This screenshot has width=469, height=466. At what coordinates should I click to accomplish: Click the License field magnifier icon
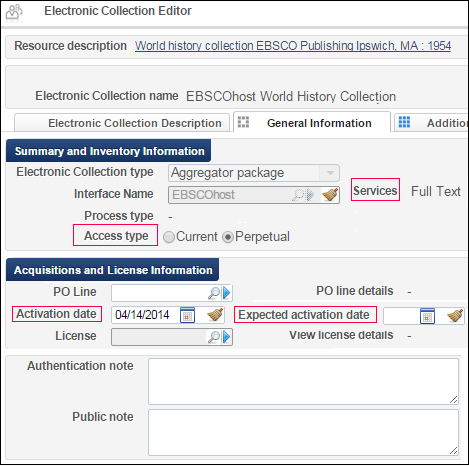214,337
